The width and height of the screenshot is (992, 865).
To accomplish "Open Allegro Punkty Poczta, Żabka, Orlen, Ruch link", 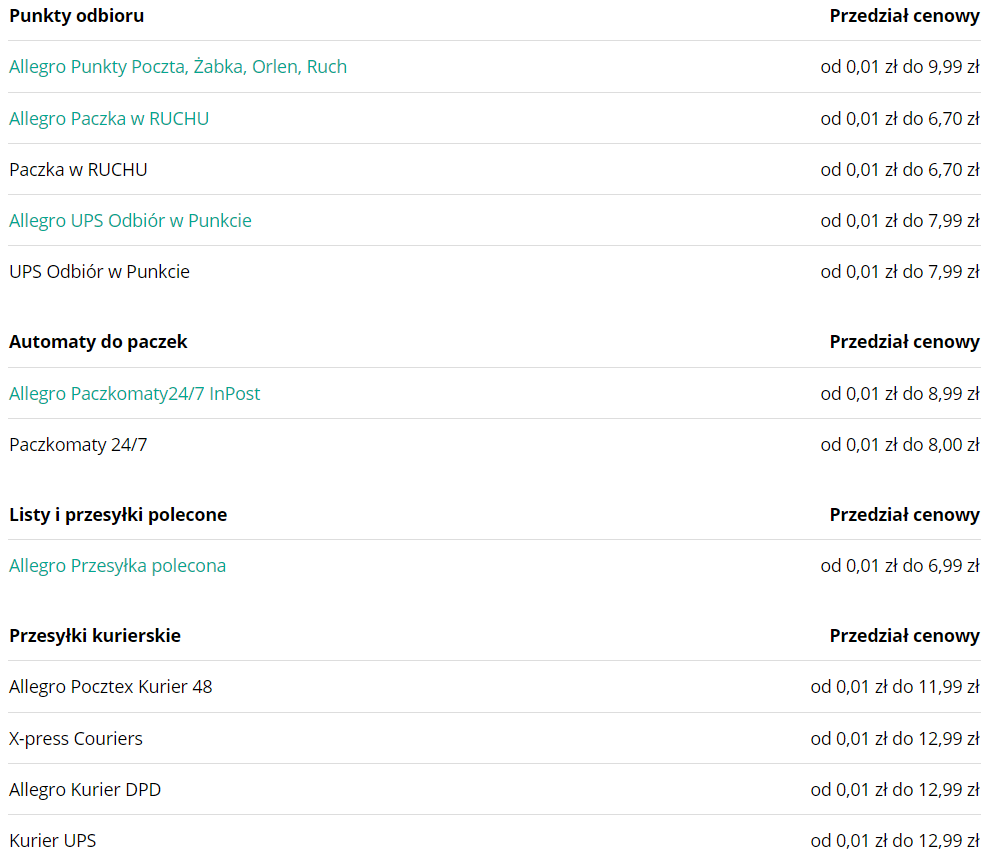I will 178,66.
